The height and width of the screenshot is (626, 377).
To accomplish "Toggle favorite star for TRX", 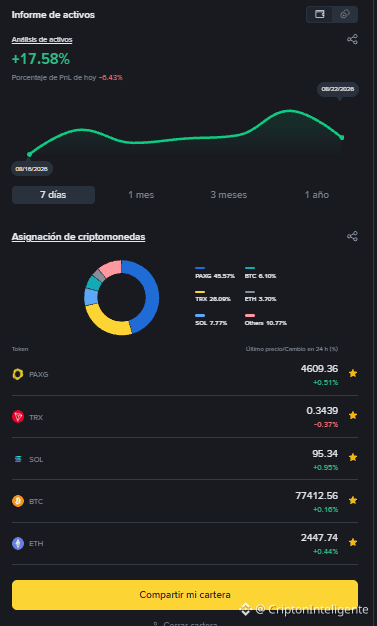I will tap(353, 415).
